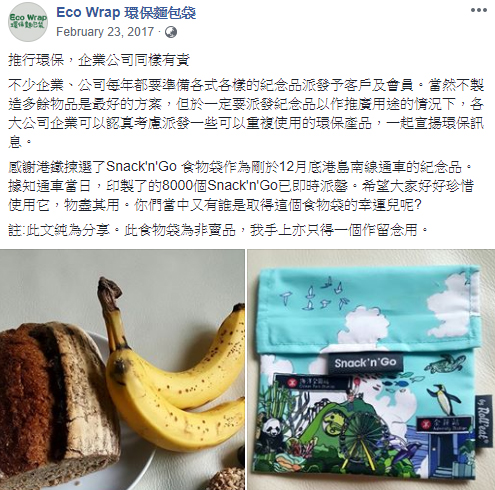Click the paragraph starting with 不少企業
The width and height of the screenshot is (495, 490).
(x=246, y=114)
